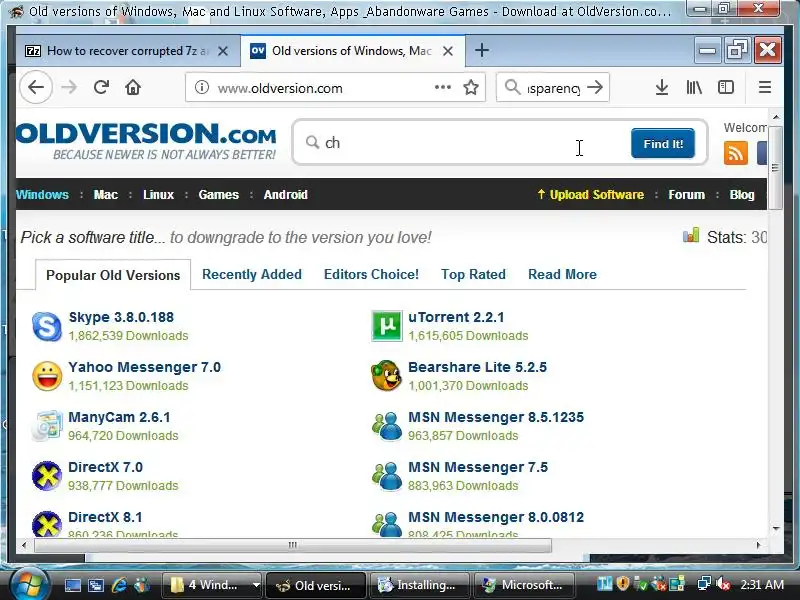This screenshot has width=800, height=600.
Task: Go back using the browser back arrow
Action: tap(36, 87)
